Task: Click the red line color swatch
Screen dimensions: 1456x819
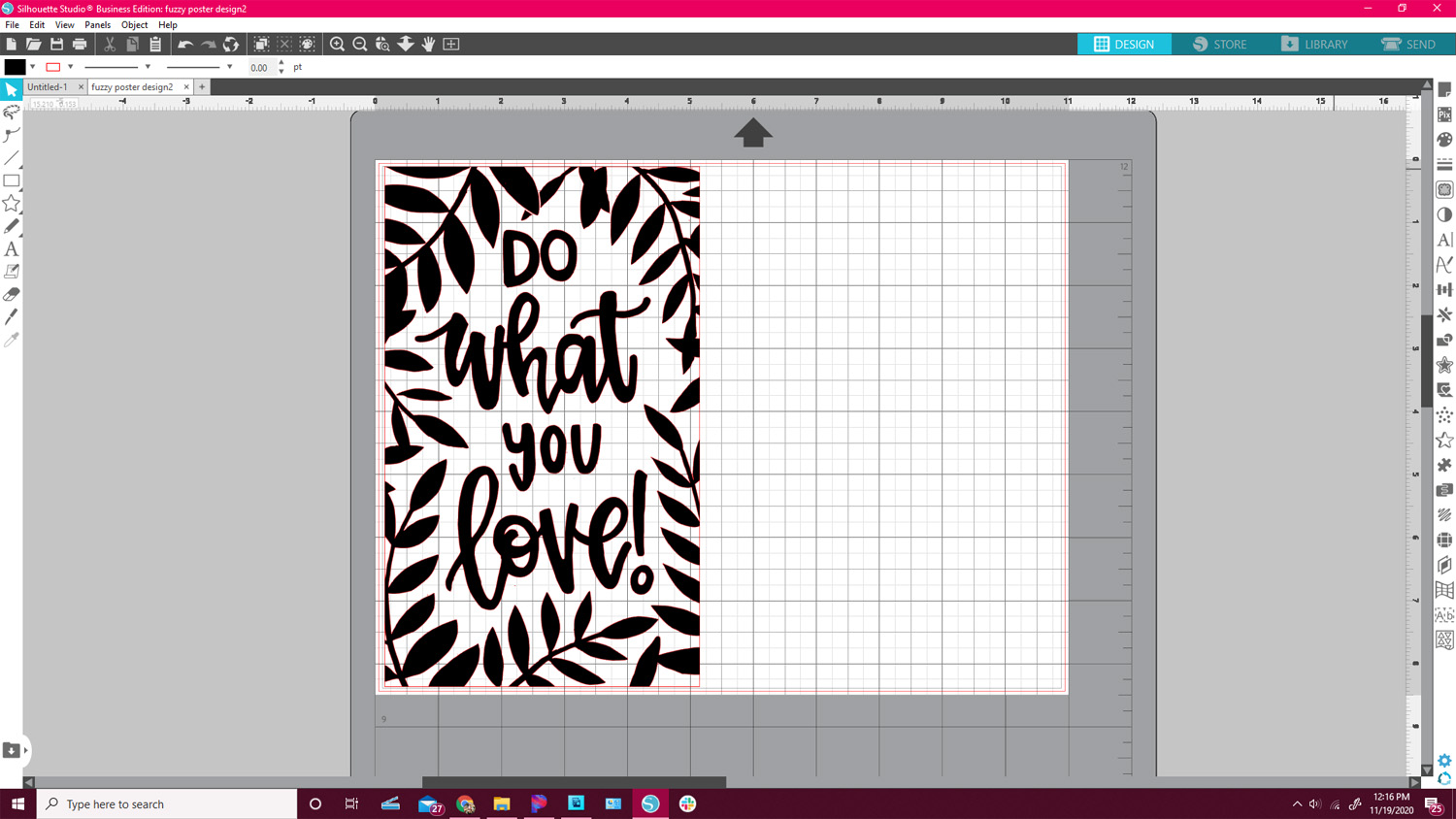Action: point(53,67)
